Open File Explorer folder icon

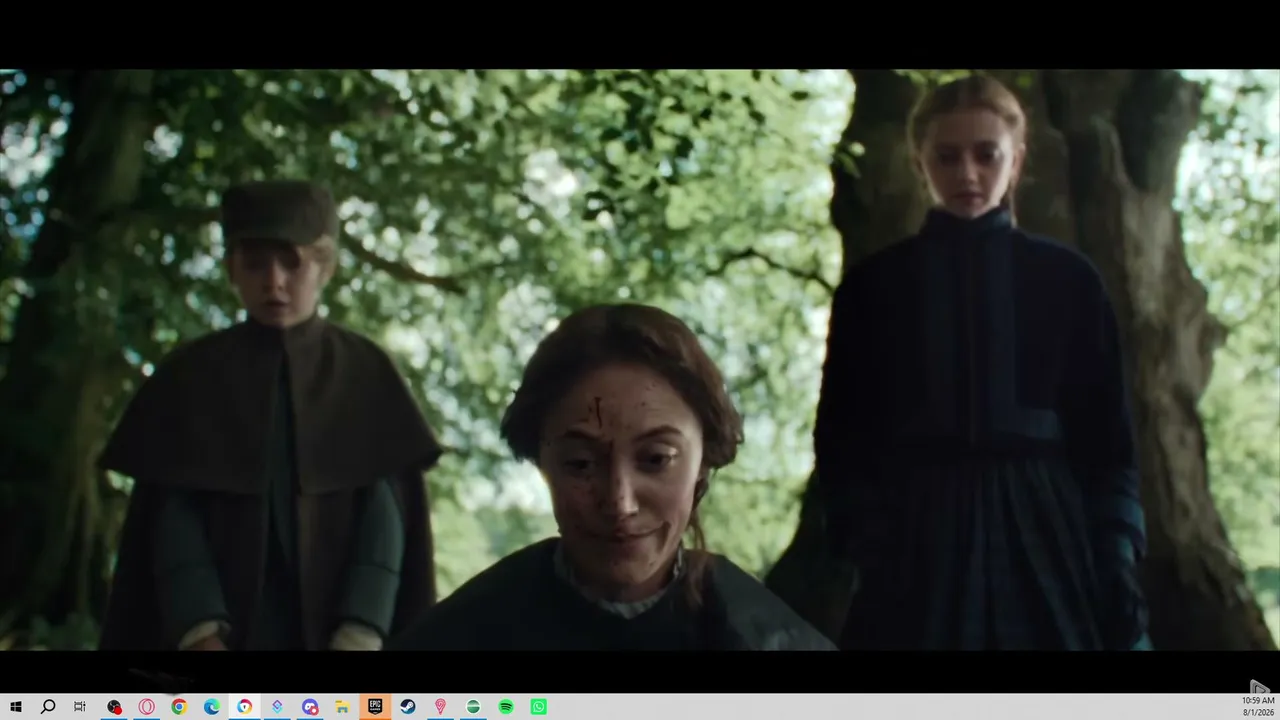click(342, 707)
